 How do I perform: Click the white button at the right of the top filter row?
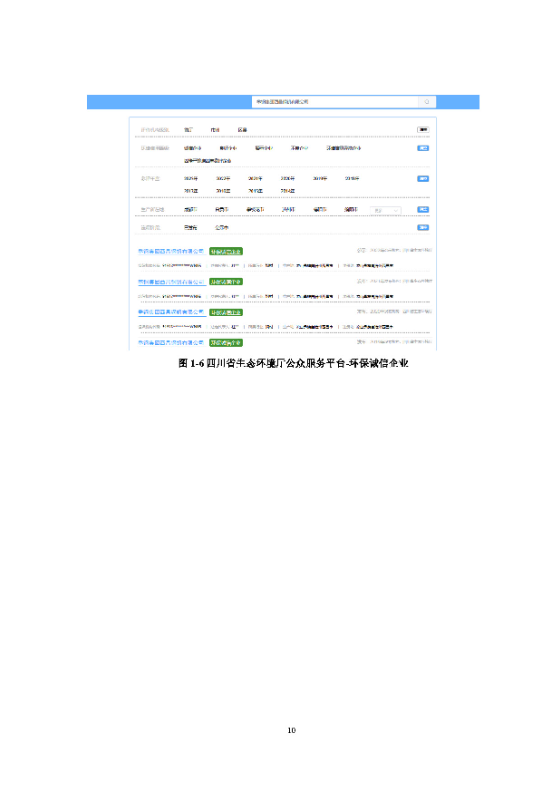pyautogui.click(x=423, y=130)
